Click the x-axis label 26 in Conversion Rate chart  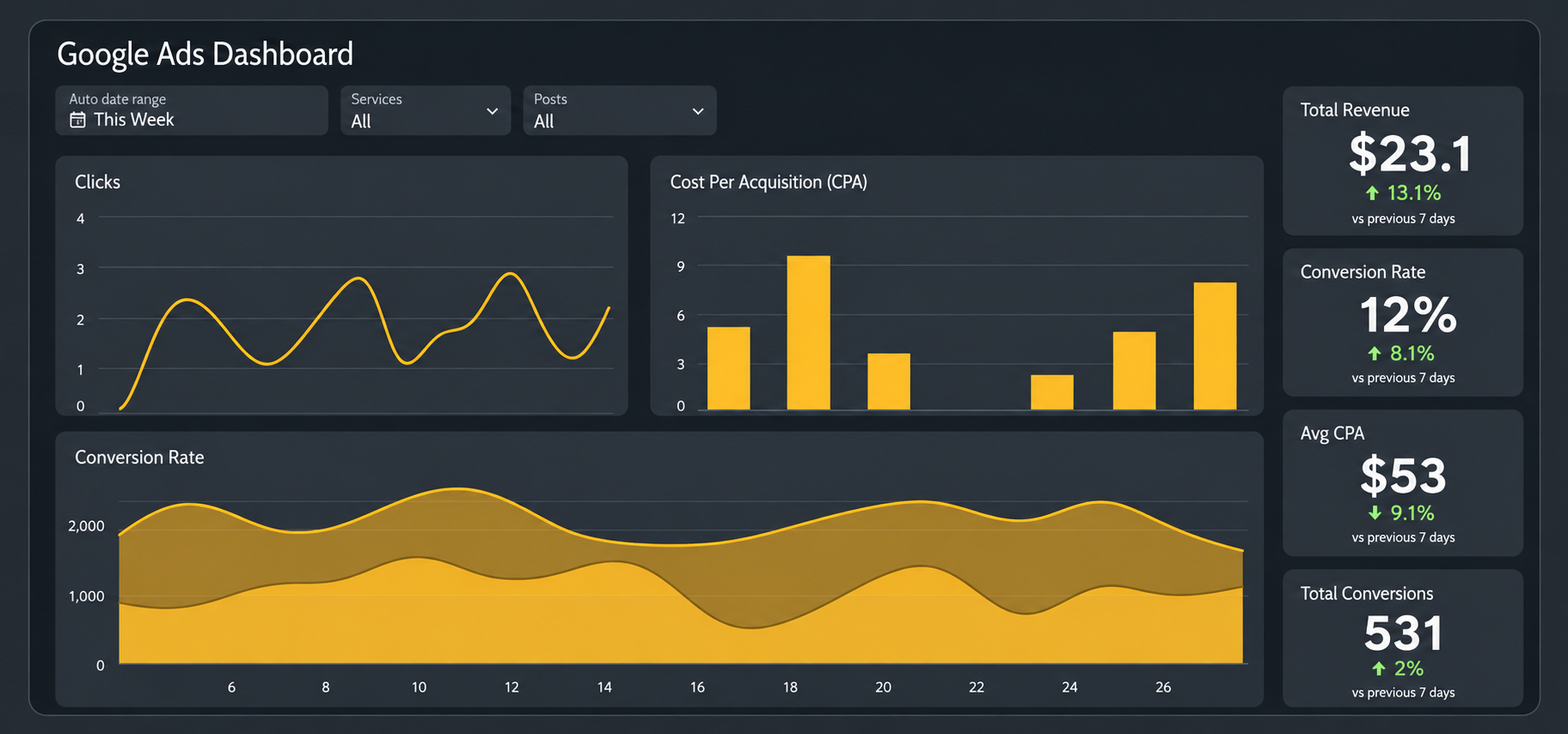click(1163, 687)
